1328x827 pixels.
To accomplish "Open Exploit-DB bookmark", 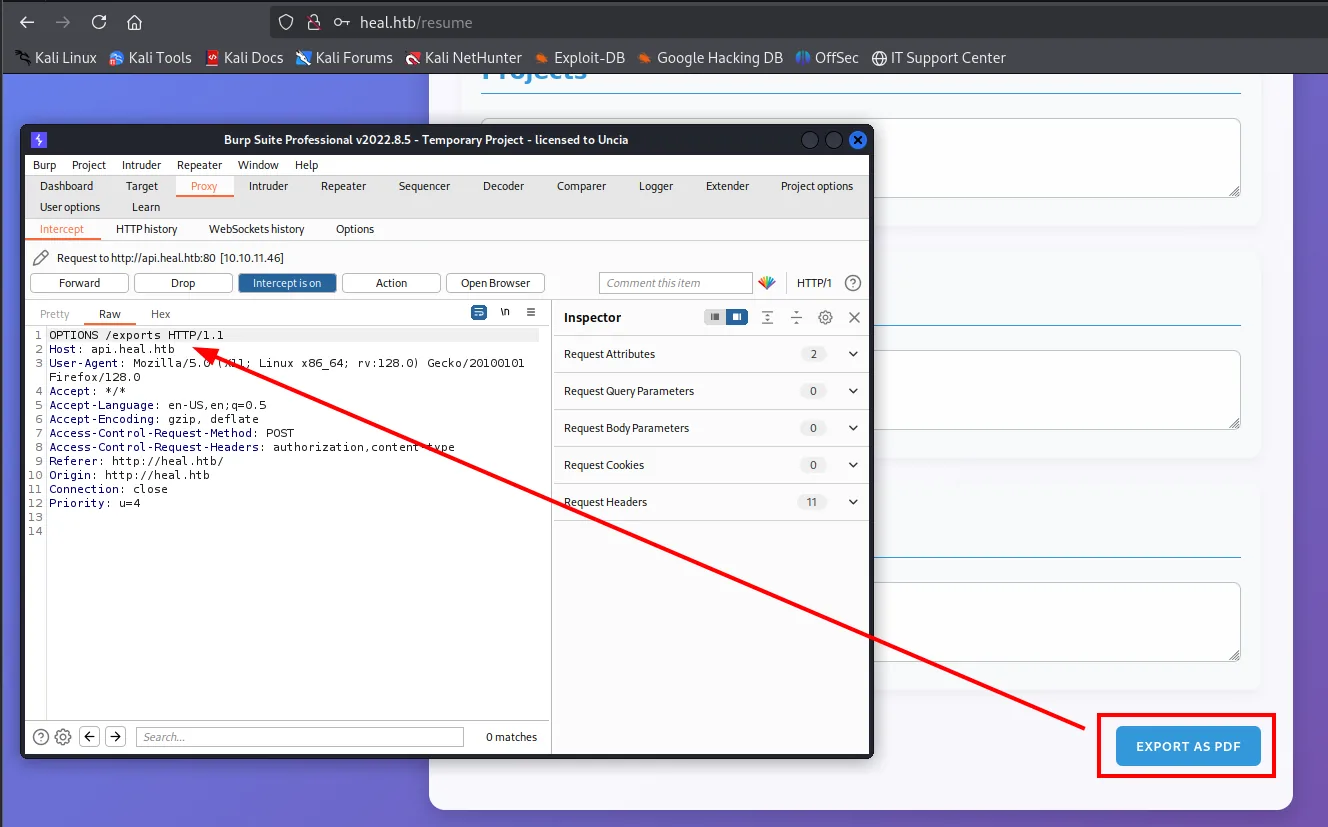I will point(580,58).
